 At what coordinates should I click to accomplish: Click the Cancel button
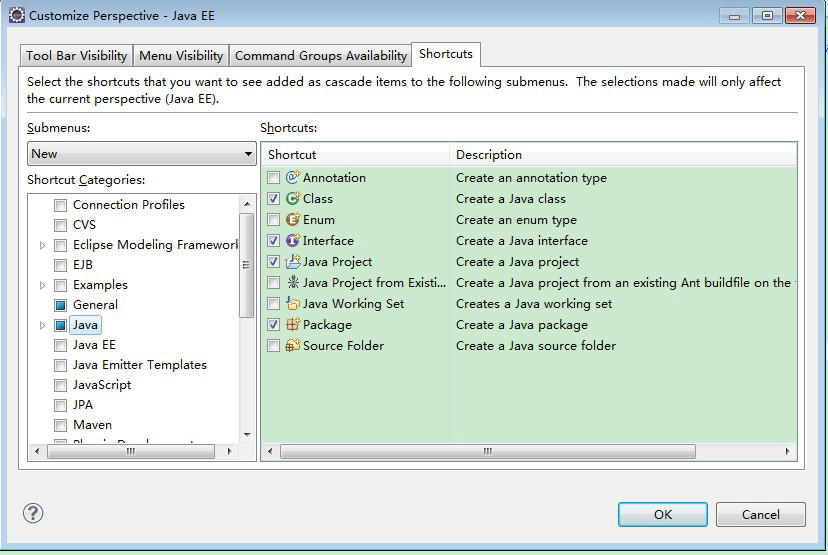[760, 514]
